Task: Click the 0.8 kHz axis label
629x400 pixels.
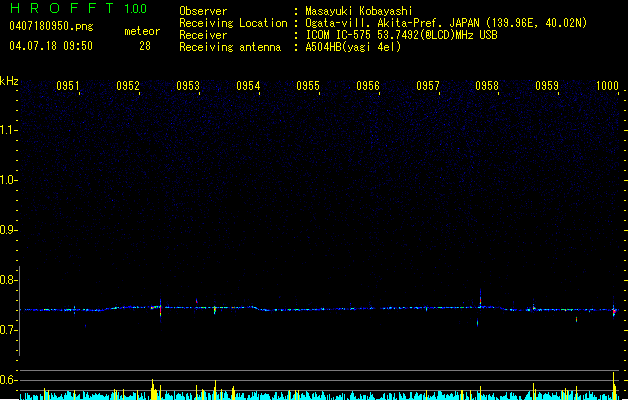Action: pos(8,280)
